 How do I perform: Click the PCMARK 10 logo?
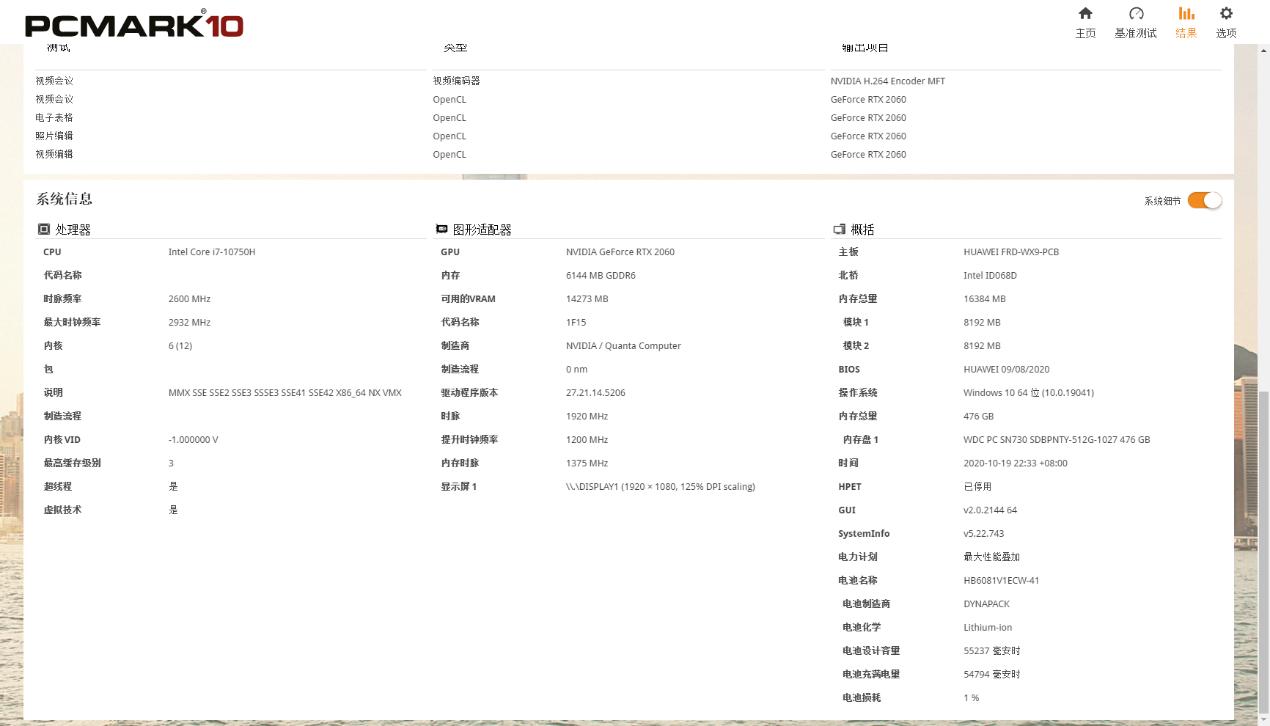point(135,25)
